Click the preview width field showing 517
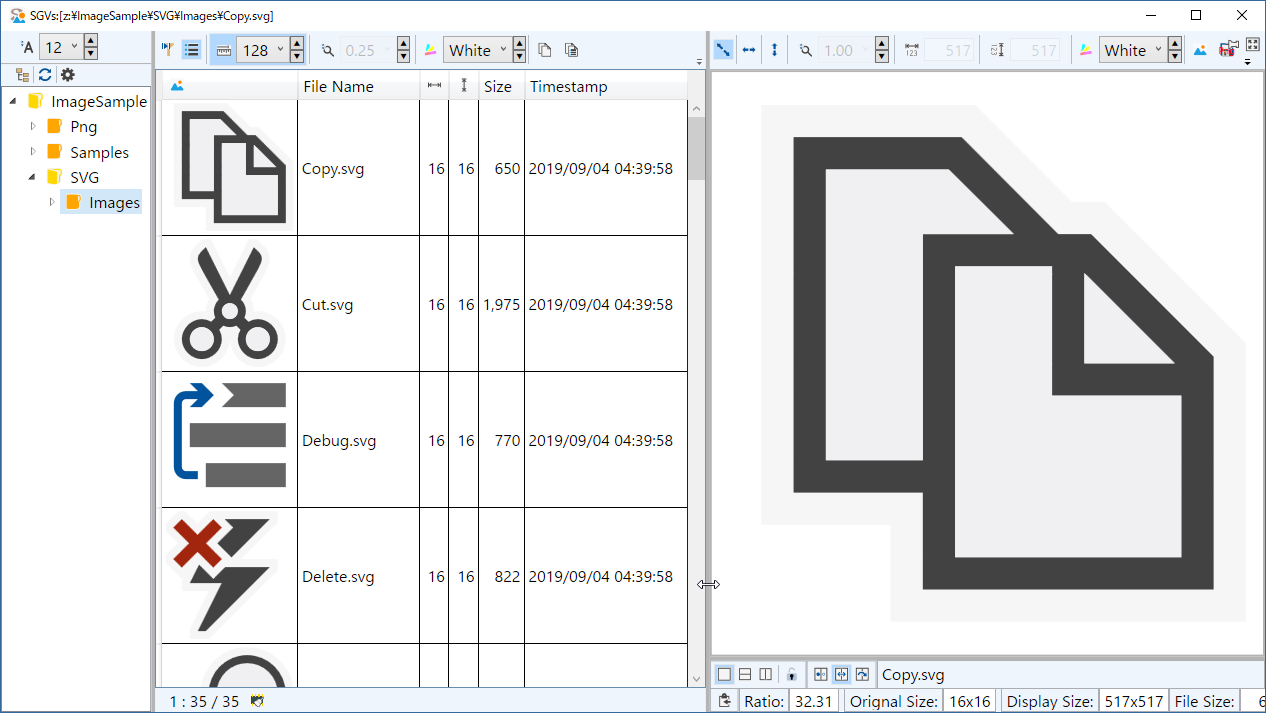The width and height of the screenshot is (1266, 713). pos(949,50)
